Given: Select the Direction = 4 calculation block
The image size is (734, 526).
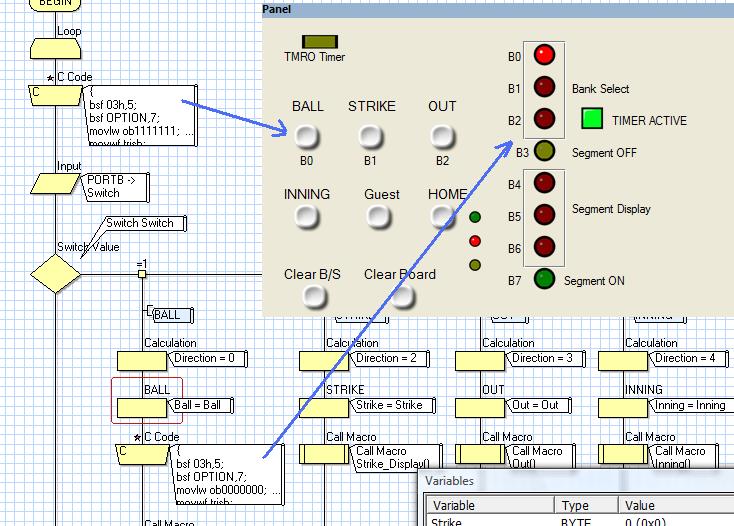Looking at the screenshot, I should [x=623, y=361].
